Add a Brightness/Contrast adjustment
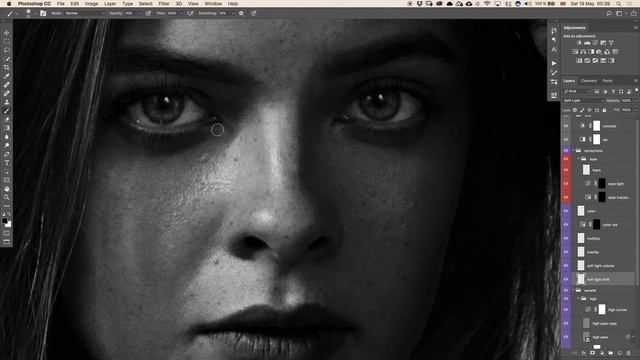Screen dimensions: 640x360 click(x=579, y=43)
